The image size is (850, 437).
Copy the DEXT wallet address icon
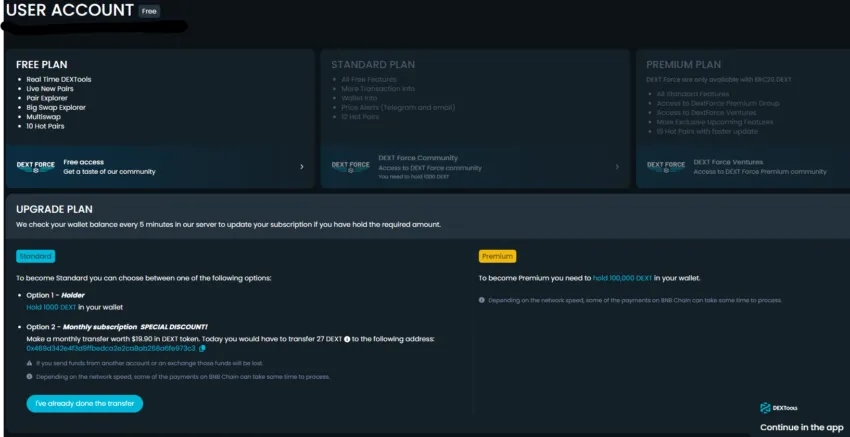(x=202, y=349)
